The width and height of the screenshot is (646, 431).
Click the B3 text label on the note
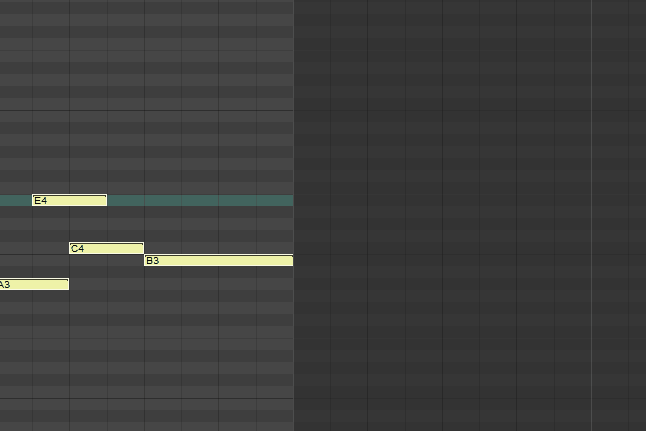click(153, 261)
